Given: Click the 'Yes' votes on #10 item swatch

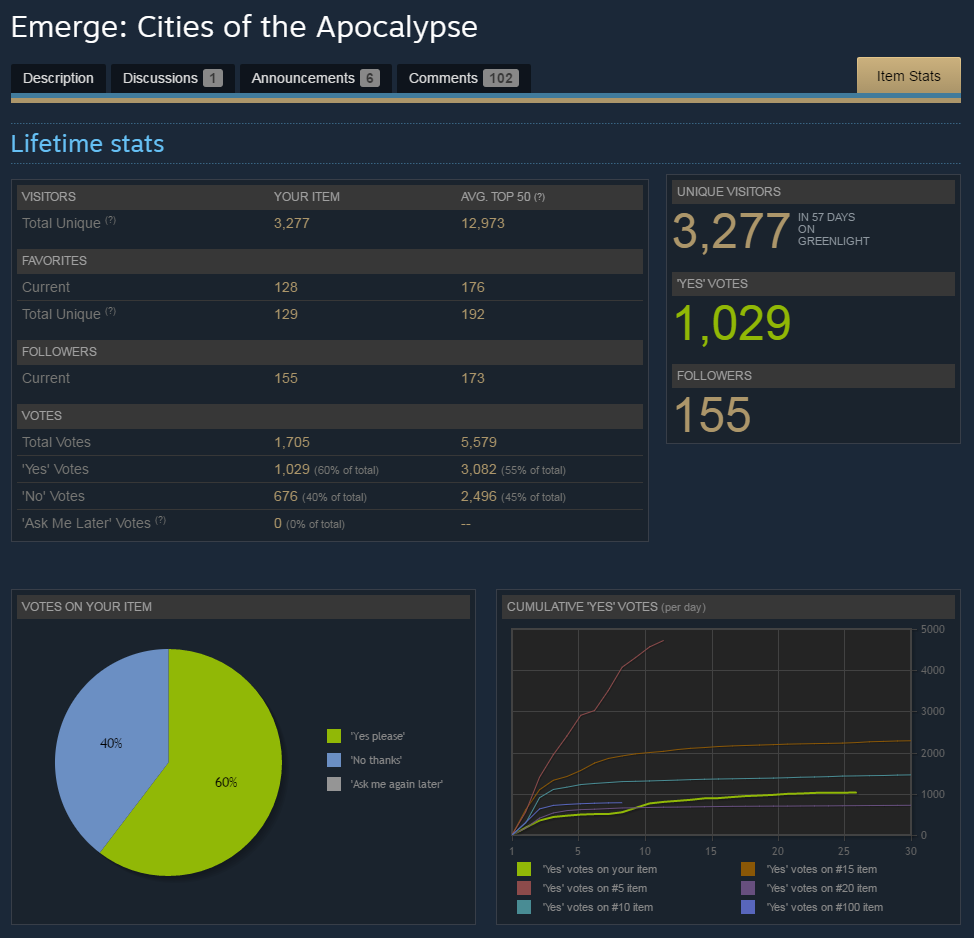Looking at the screenshot, I should [524, 907].
